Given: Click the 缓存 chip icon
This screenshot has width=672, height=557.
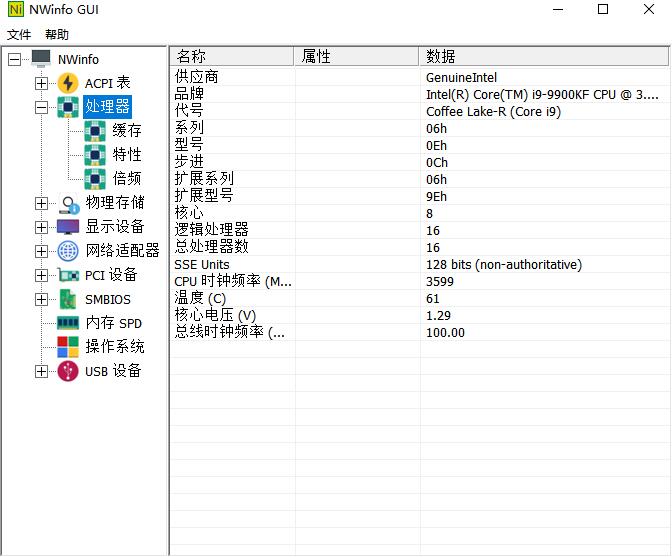Looking at the screenshot, I should coord(95,131).
